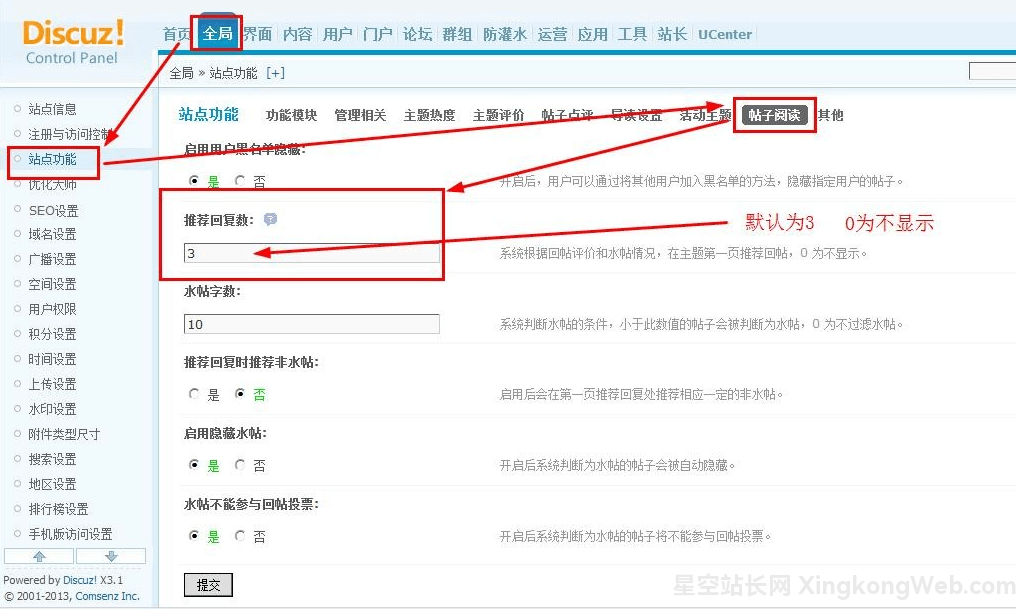Select 否 for 启用用户黑名单隐藏
Image resolution: width=1016 pixels, height=610 pixels.
(238, 181)
